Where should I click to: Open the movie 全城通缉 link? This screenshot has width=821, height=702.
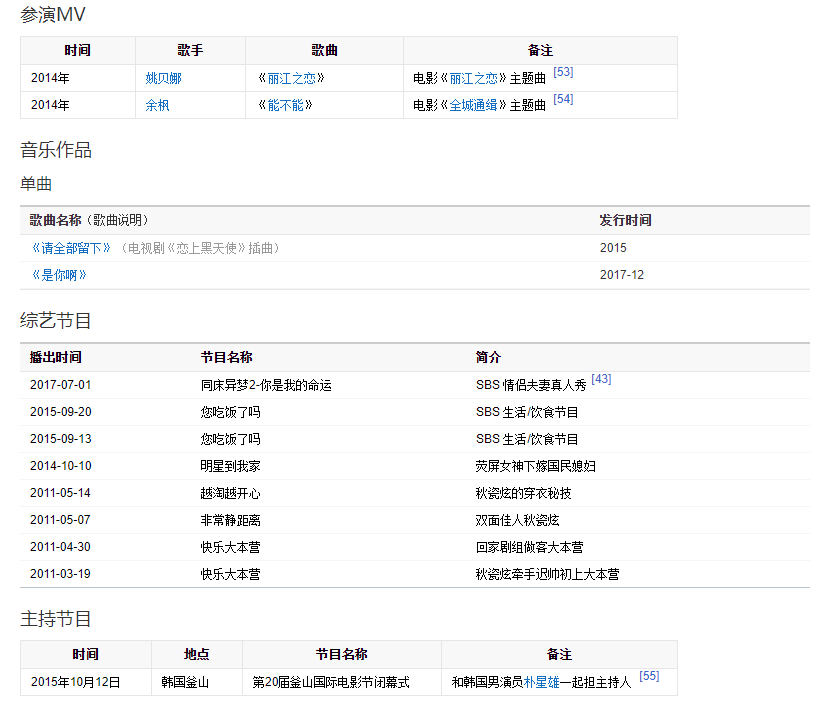pyautogui.click(x=474, y=105)
